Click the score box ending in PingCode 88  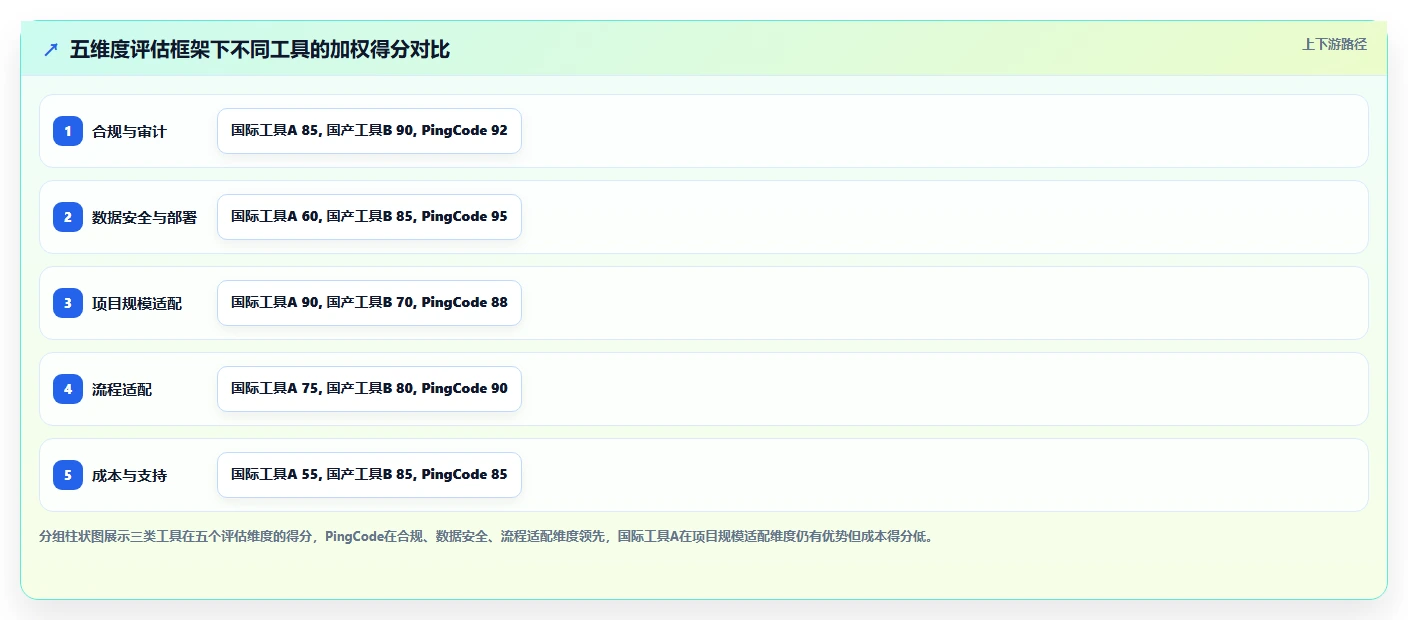click(369, 303)
